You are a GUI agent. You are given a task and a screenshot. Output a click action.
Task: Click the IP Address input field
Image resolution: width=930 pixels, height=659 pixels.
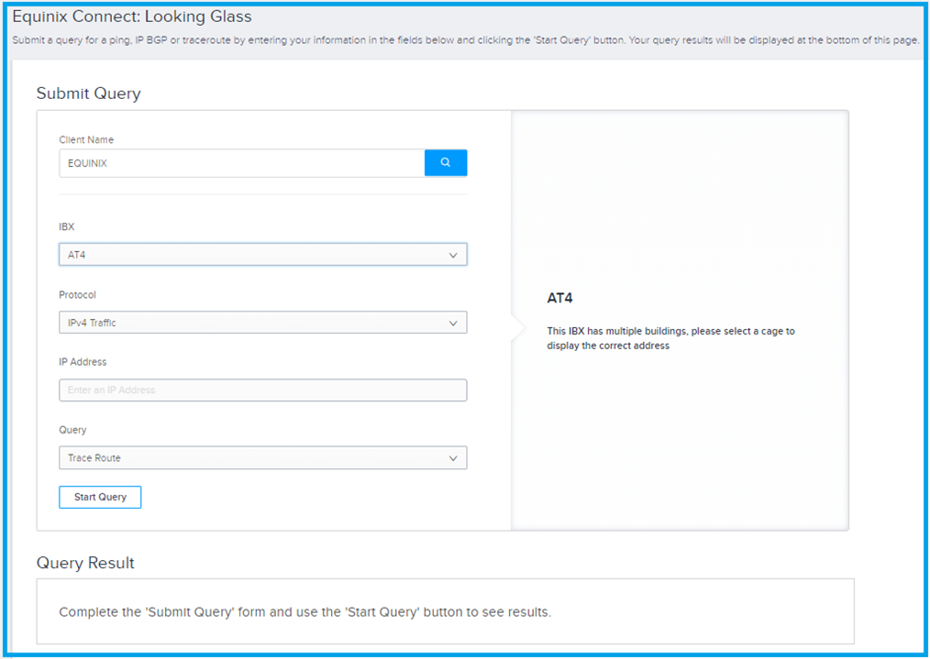(x=263, y=390)
